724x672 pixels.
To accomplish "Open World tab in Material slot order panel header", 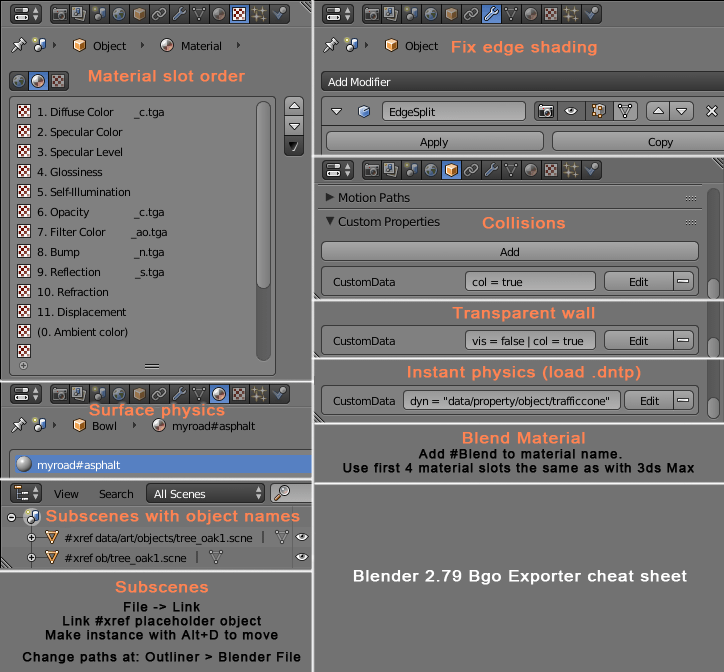I will (119, 14).
